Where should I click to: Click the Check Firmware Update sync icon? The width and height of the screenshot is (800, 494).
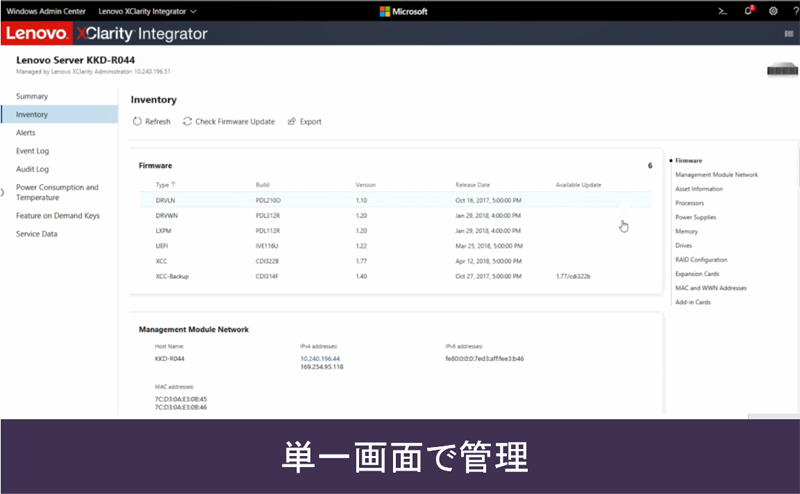187,121
